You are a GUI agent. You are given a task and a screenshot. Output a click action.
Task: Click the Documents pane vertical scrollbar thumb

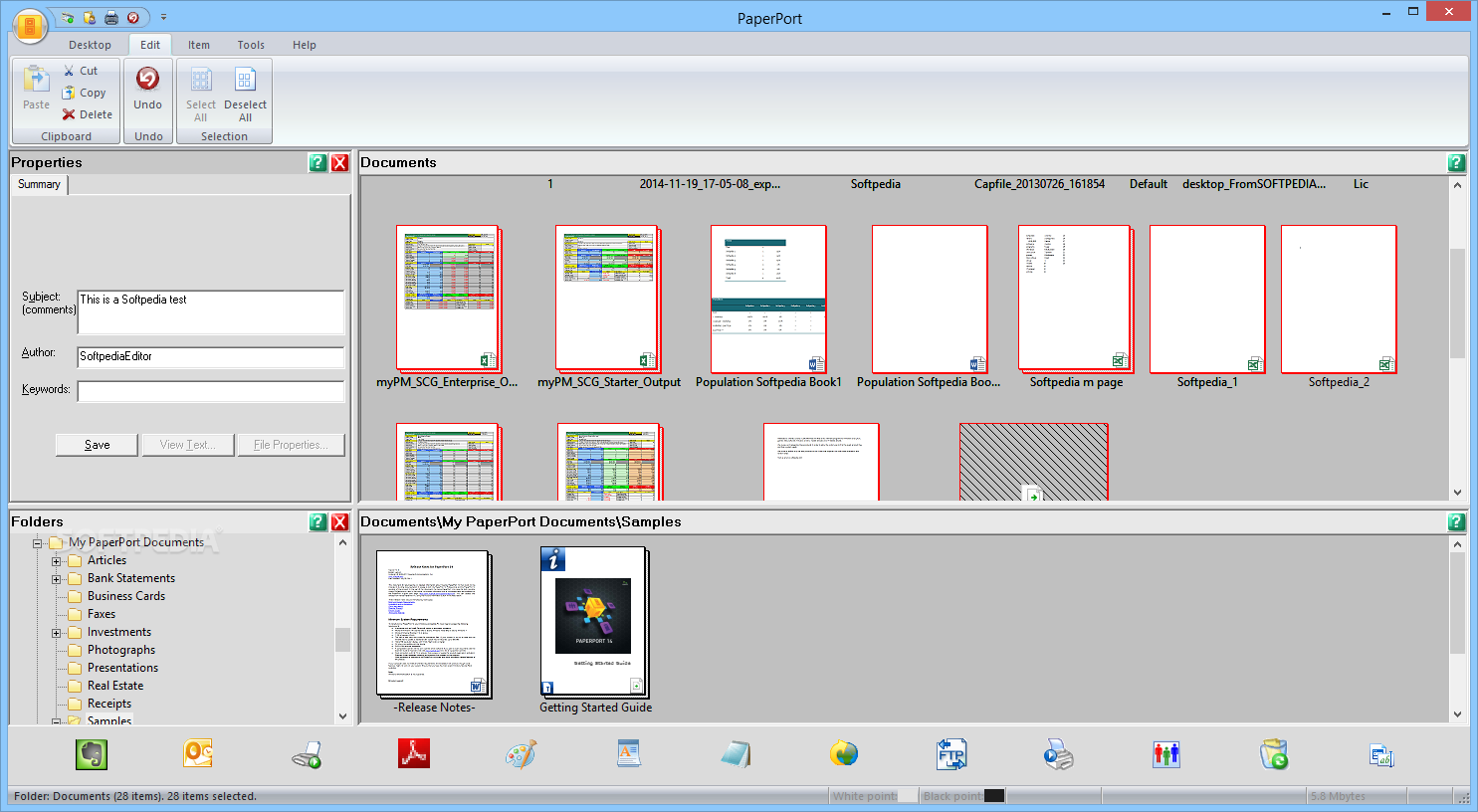tap(1457, 303)
